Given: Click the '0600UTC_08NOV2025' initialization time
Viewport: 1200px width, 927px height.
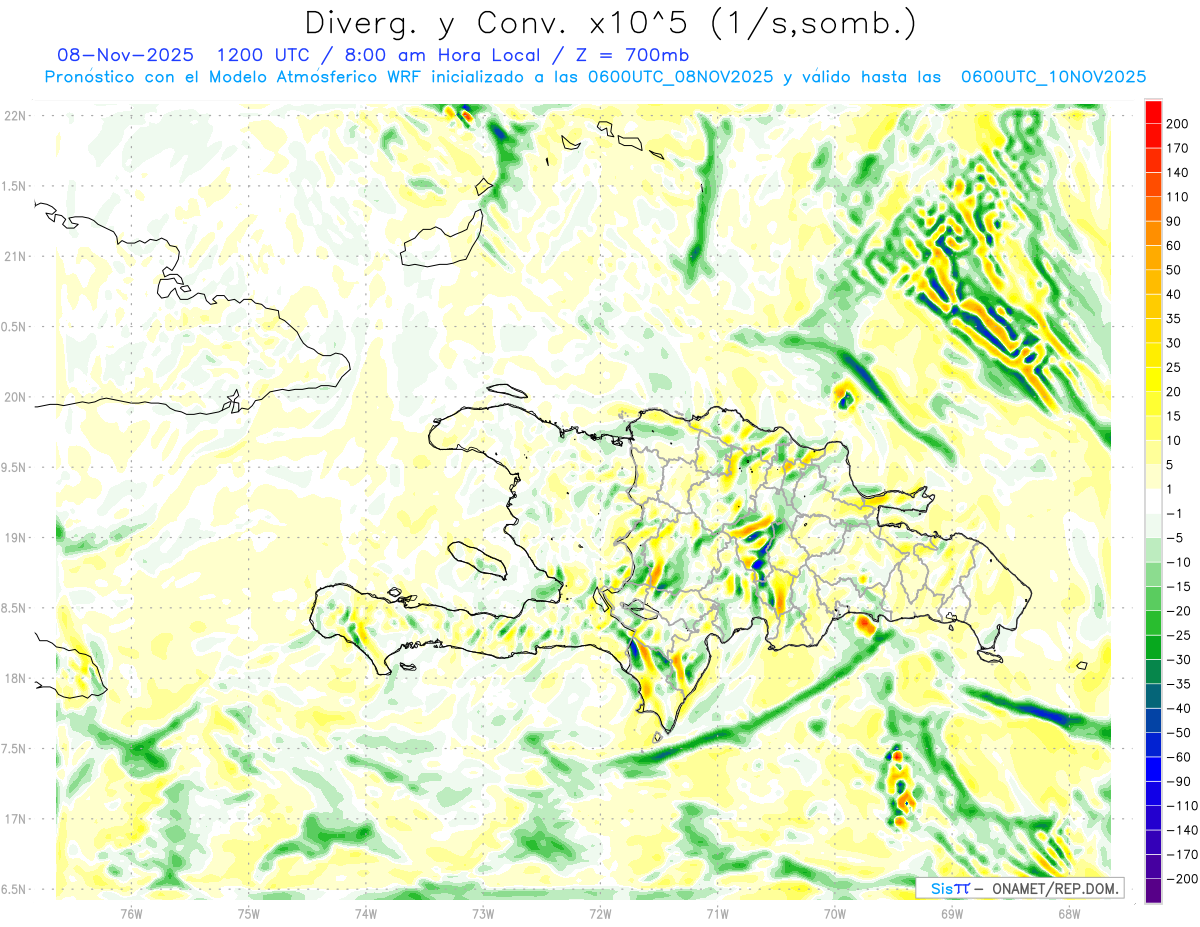Looking at the screenshot, I should [x=681, y=77].
